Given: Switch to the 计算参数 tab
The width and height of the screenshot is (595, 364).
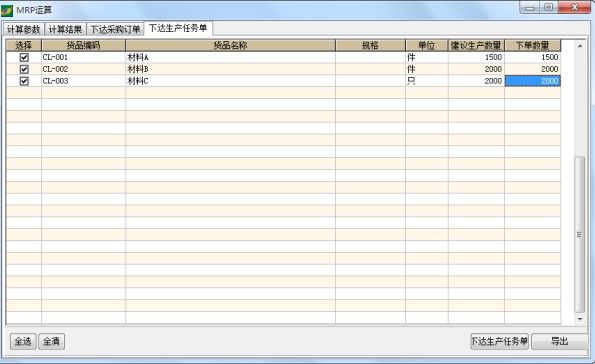Looking at the screenshot, I should click(24, 29).
